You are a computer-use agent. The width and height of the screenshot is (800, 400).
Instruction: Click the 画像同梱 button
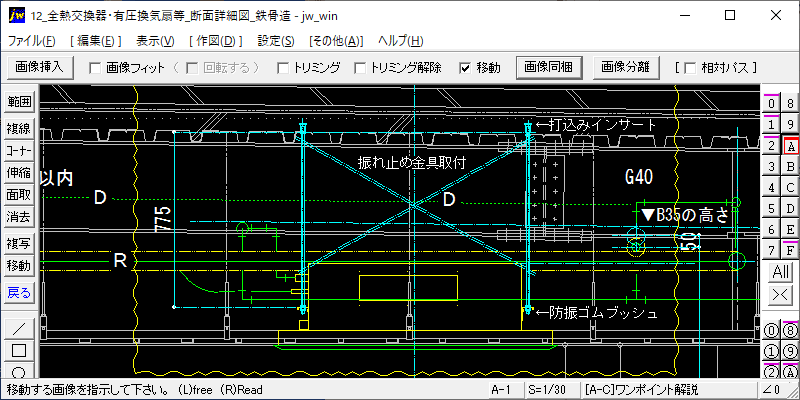[x=549, y=67]
